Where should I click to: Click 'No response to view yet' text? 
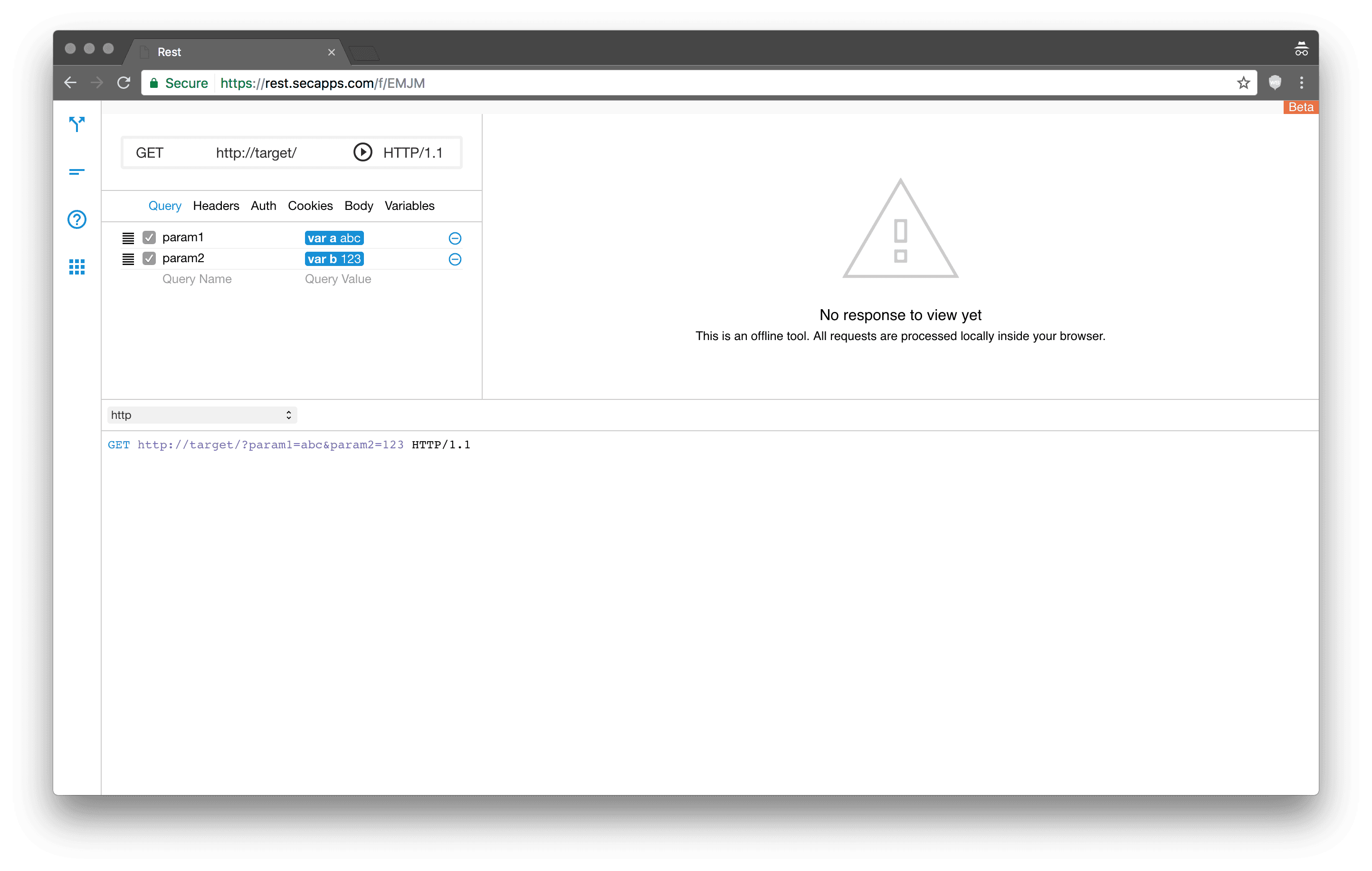pos(900,315)
